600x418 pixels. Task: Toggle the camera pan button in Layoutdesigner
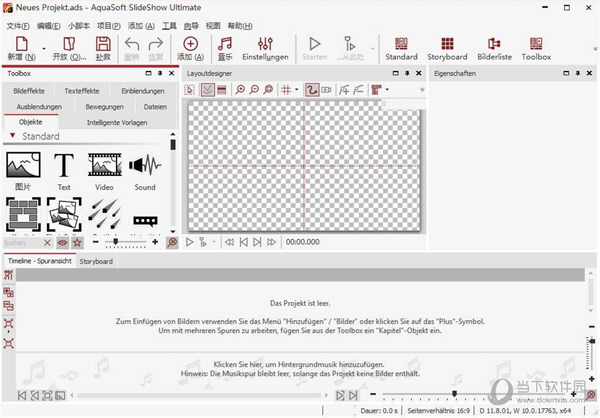click(x=326, y=90)
